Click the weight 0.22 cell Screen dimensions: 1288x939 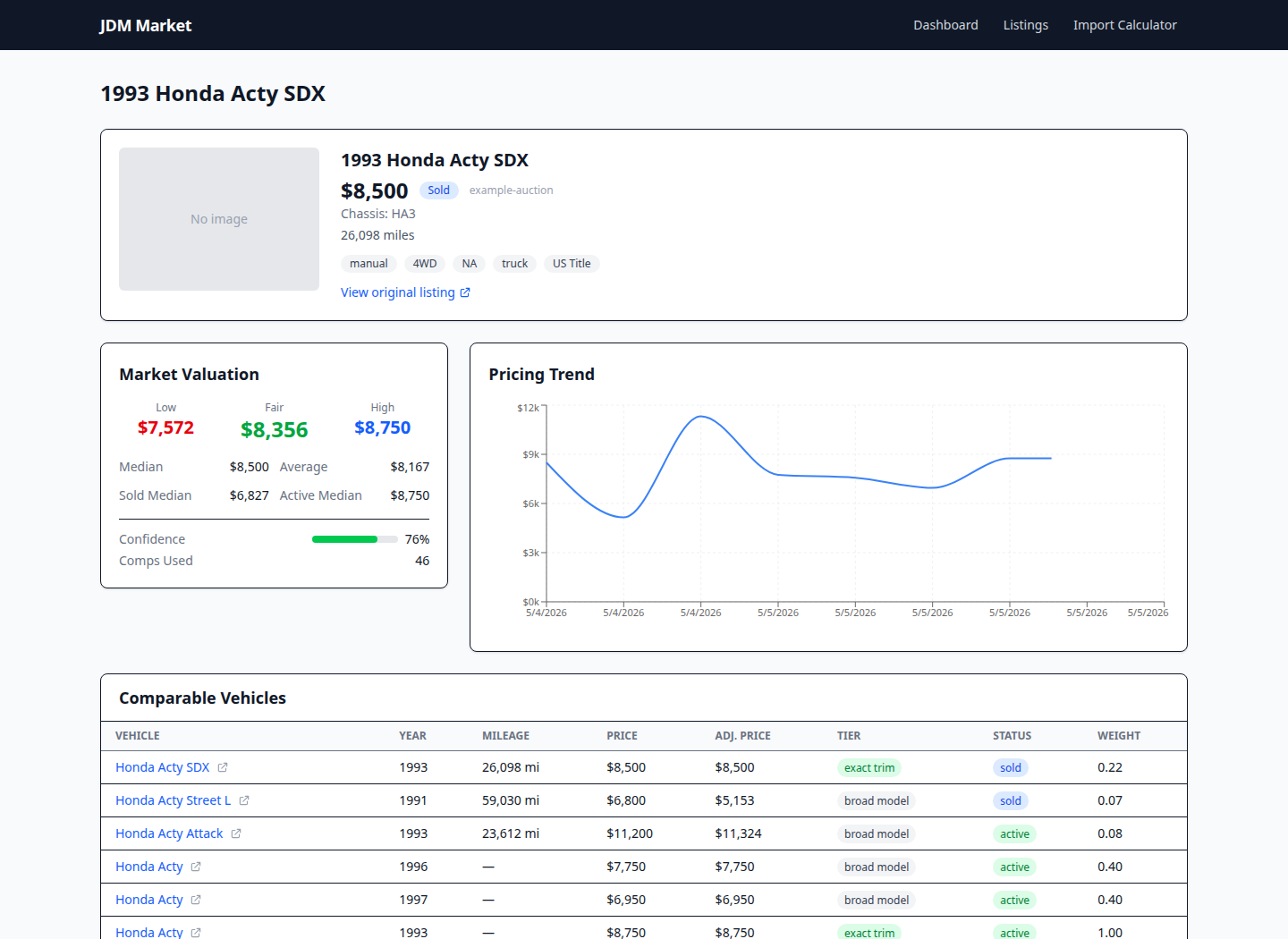[1110, 767]
